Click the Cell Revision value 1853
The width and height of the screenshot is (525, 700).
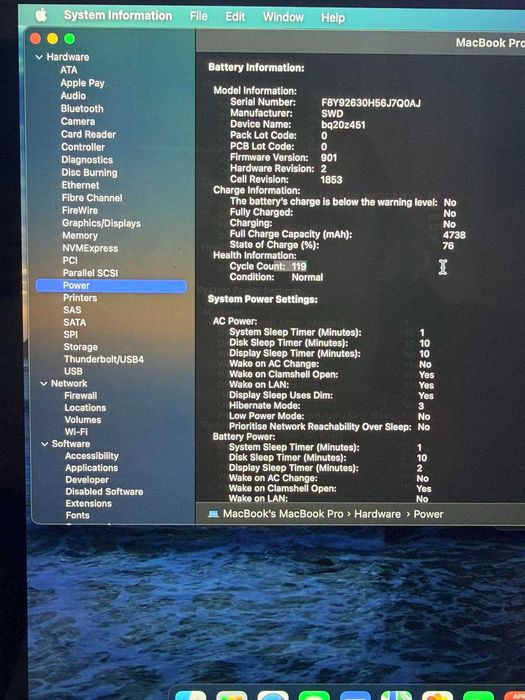click(331, 180)
